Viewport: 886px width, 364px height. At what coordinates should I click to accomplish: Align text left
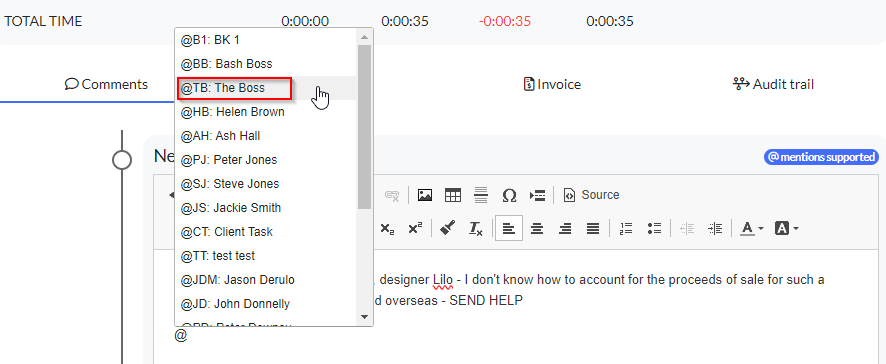click(509, 228)
